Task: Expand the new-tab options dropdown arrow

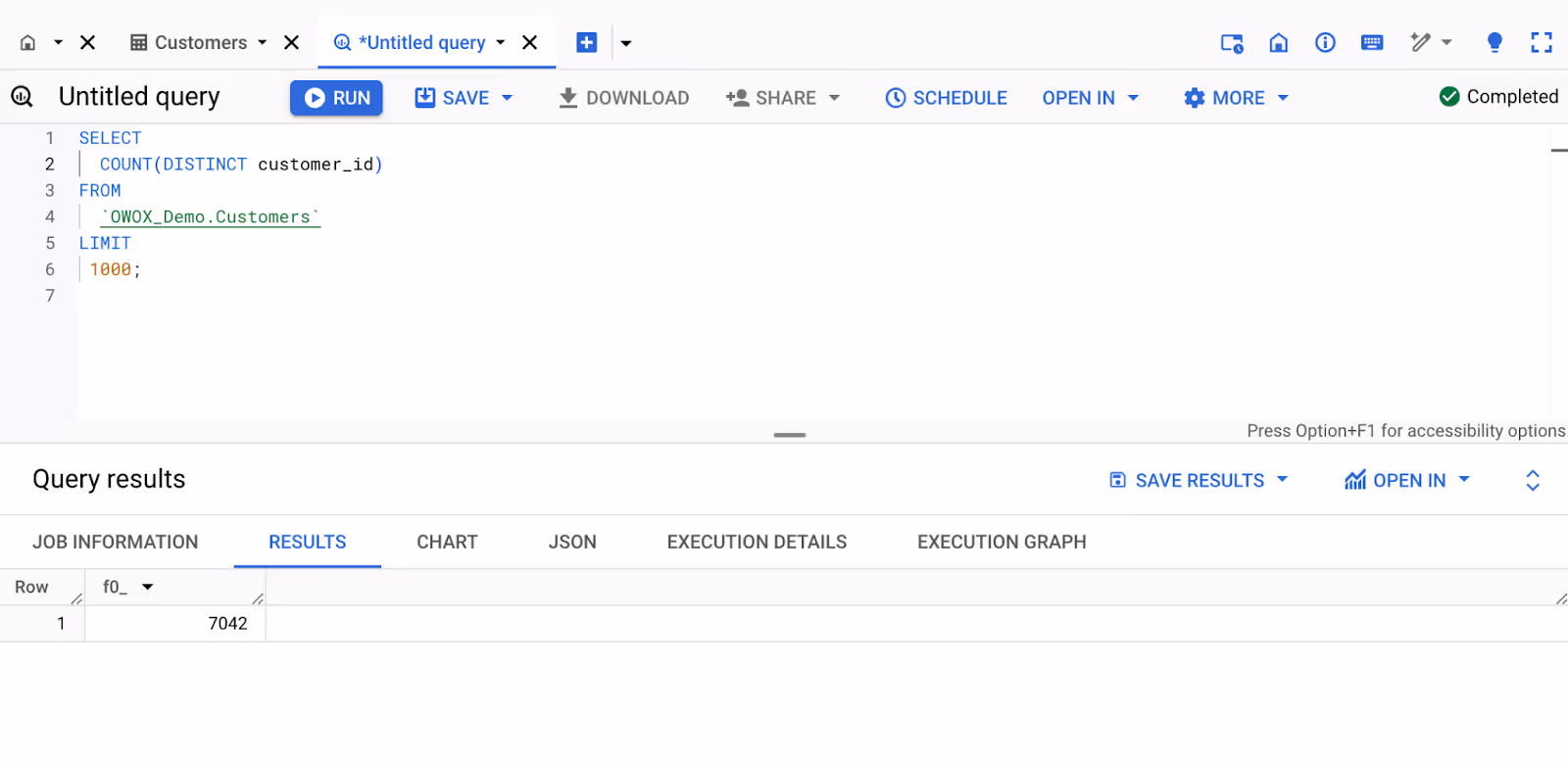Action: (x=625, y=43)
